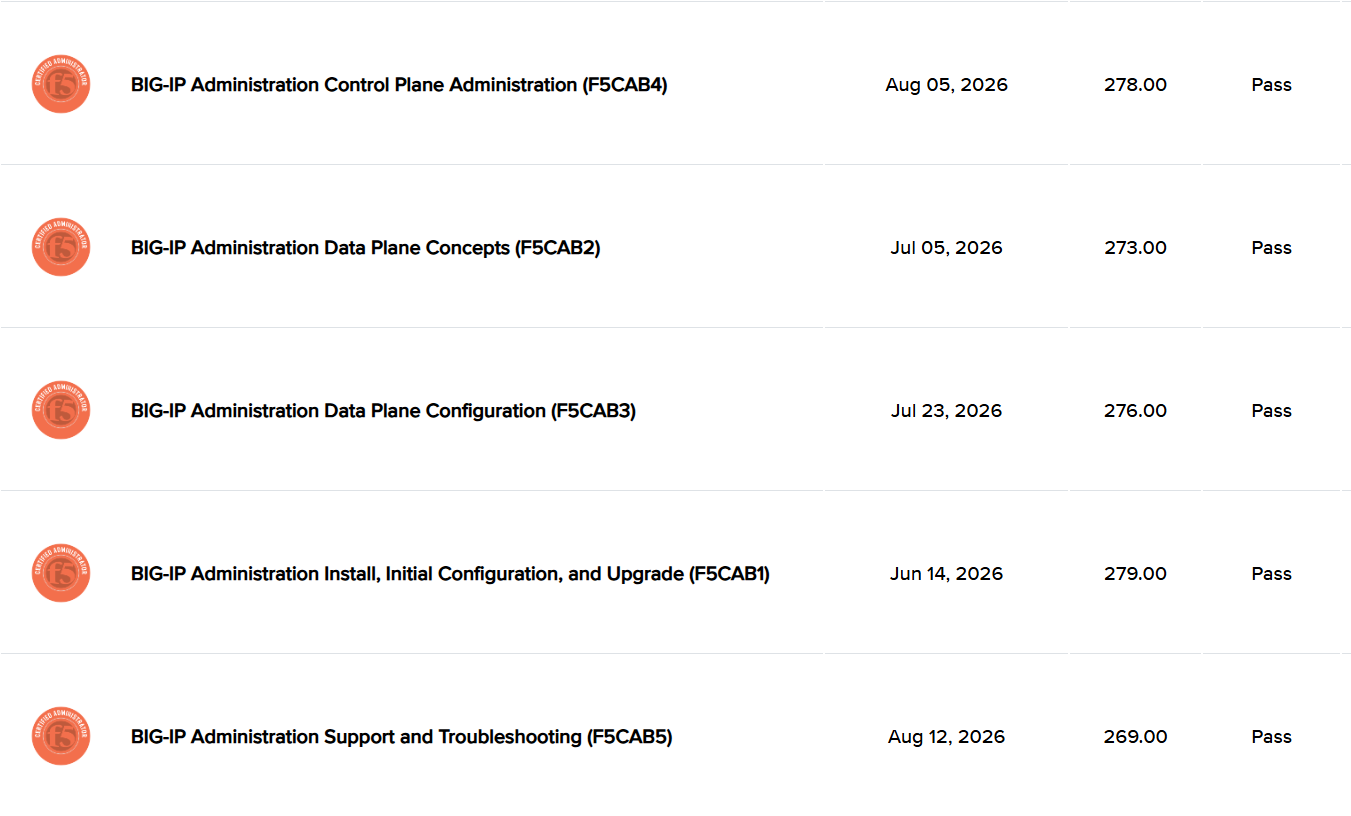Select the Jun 14, 2026 date cell
Viewport: 1351px width, 816px height.
pyautogui.click(x=946, y=574)
